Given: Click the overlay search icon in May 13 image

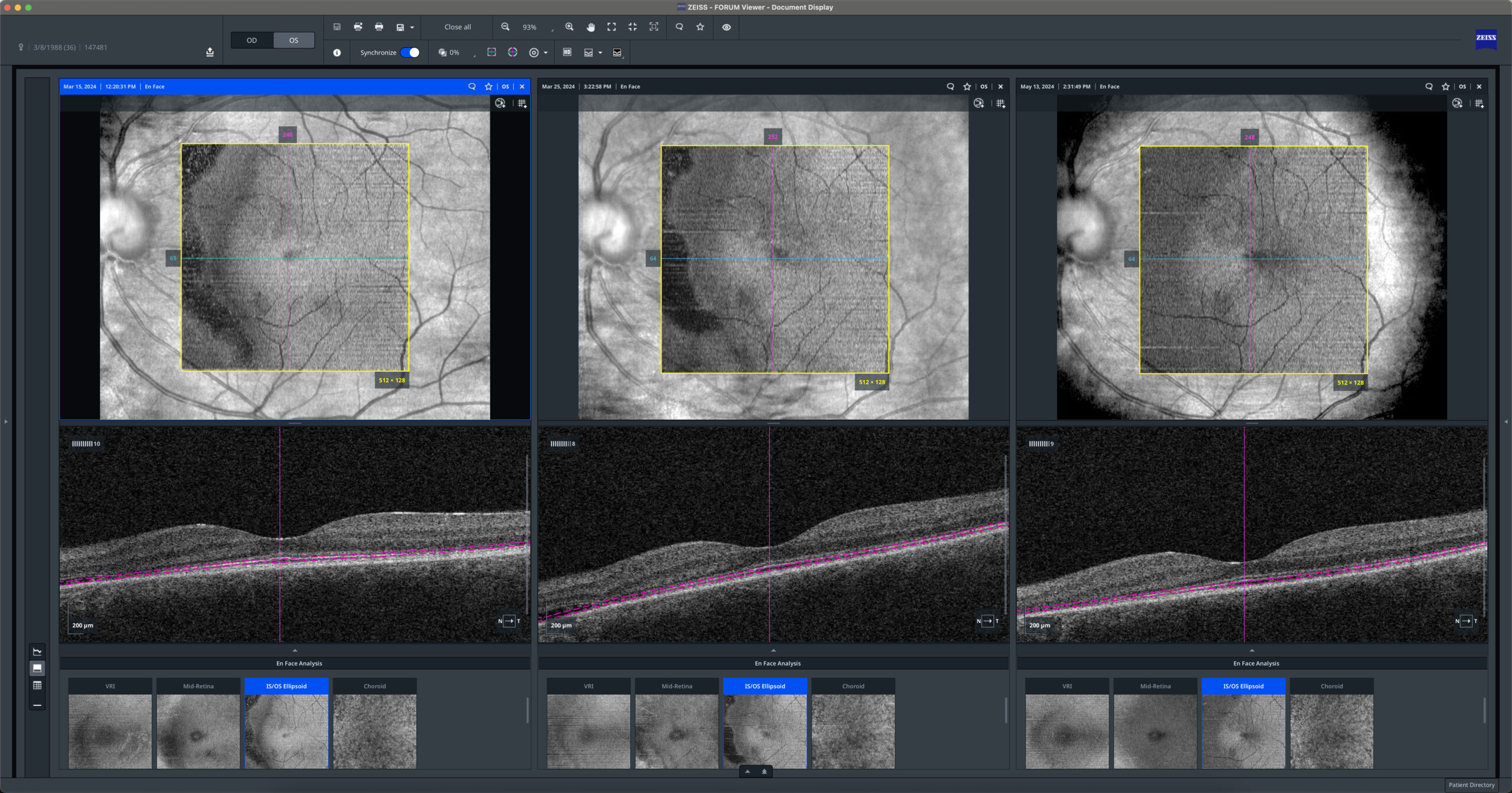Looking at the screenshot, I should tap(1457, 103).
